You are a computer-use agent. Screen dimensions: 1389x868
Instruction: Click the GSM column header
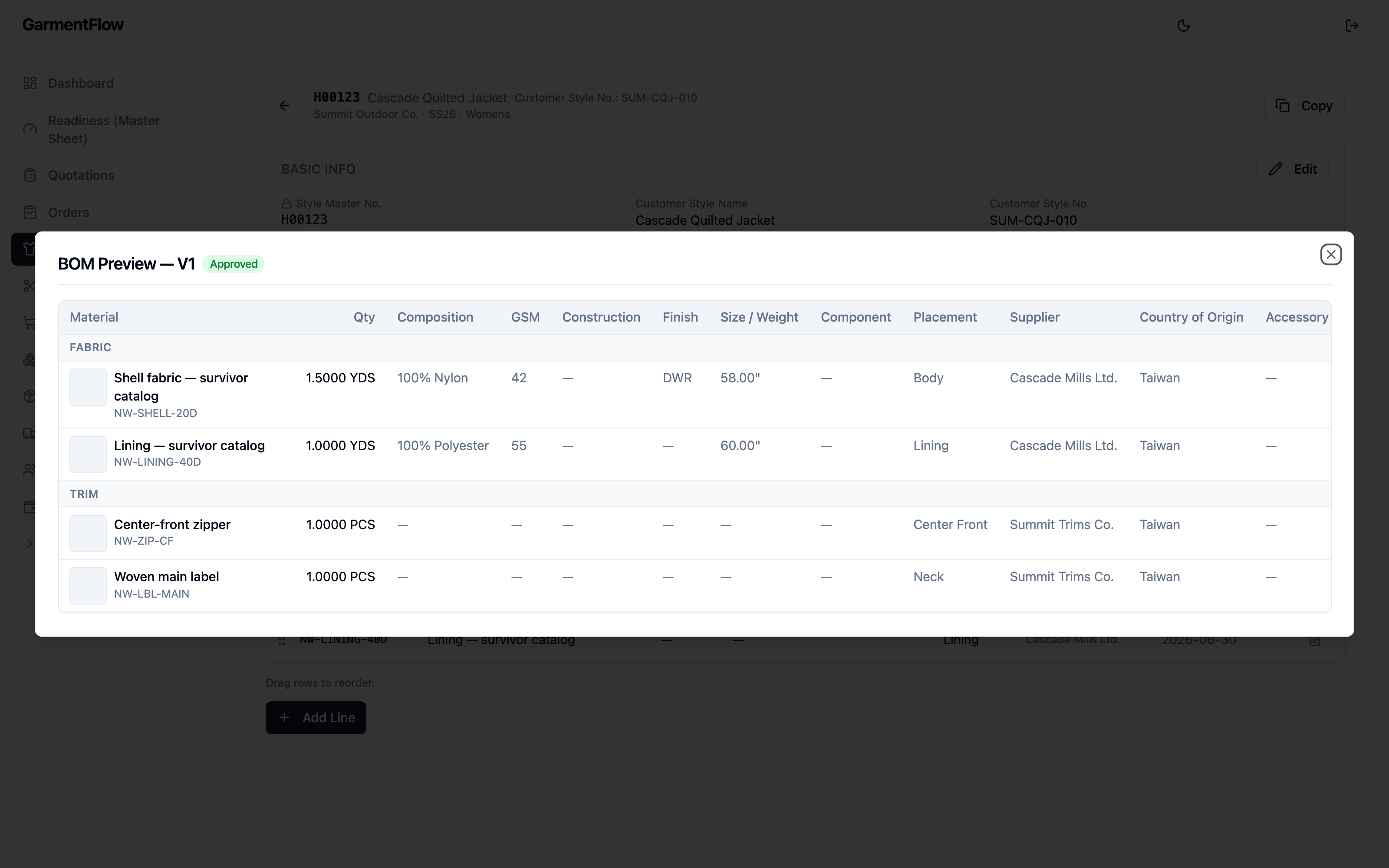click(x=525, y=317)
